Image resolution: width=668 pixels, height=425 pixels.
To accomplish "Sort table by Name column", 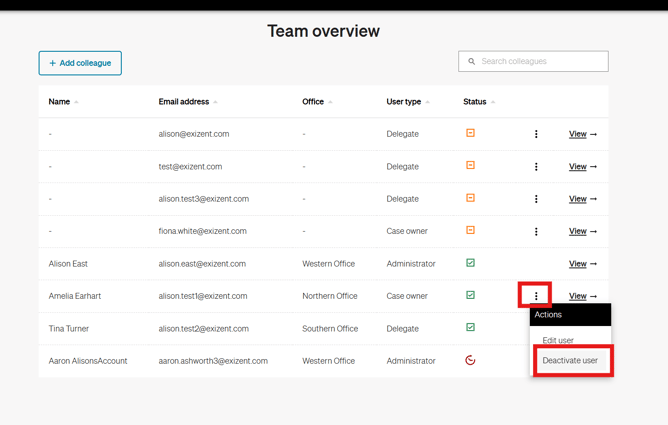I will point(63,102).
